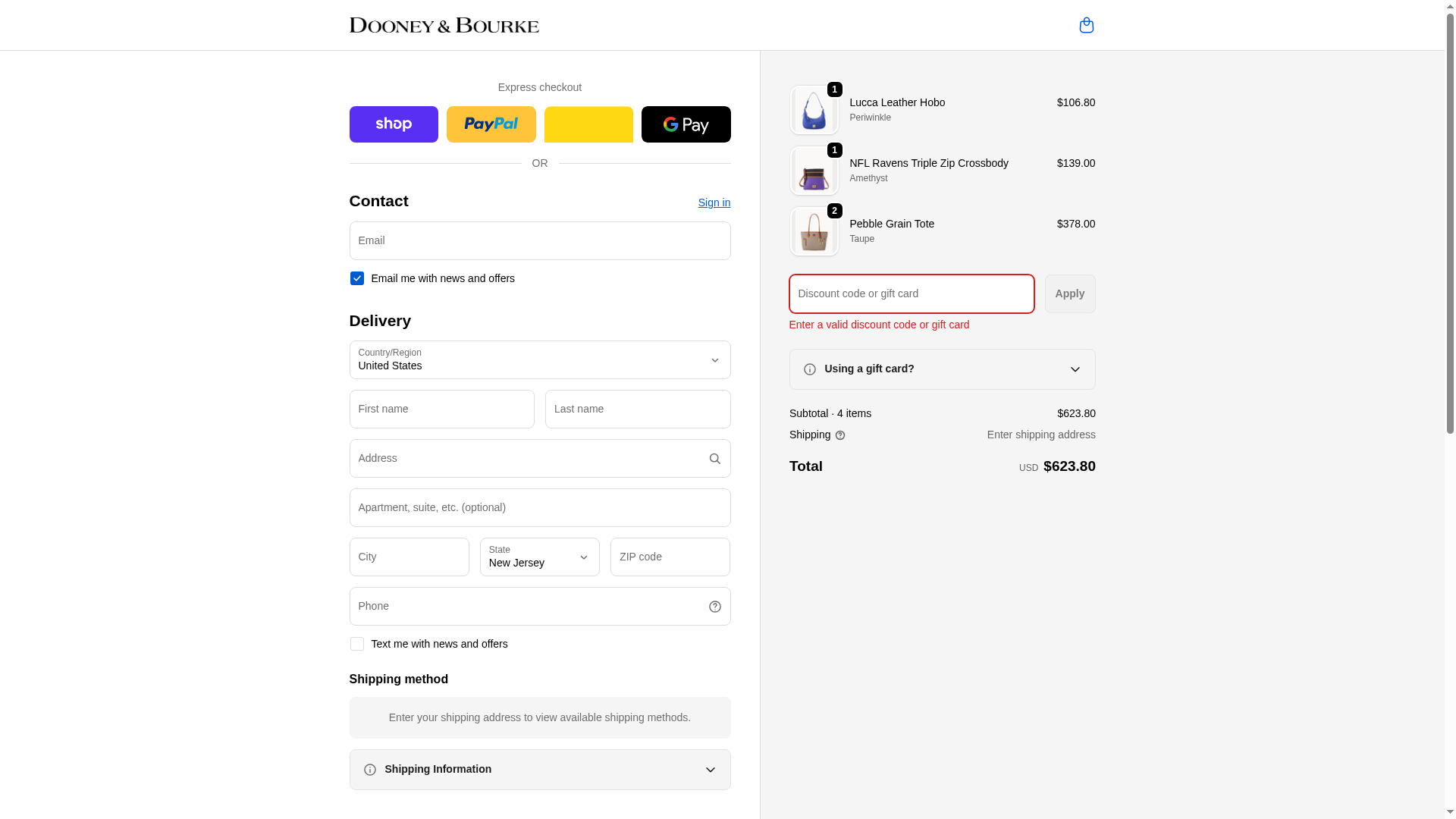
Task: Click the Sign in link
Action: 714,202
